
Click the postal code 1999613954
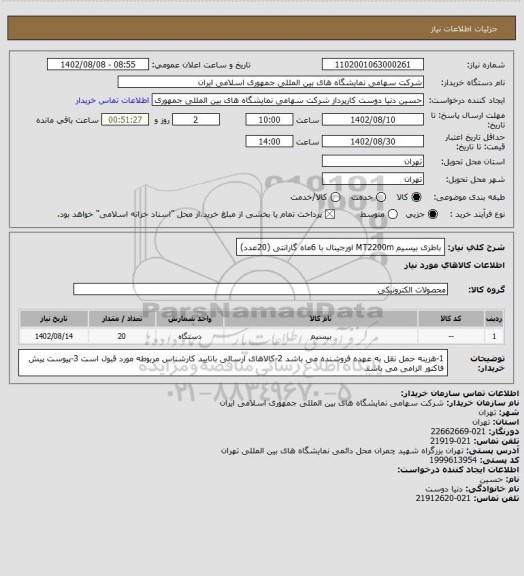pos(453,460)
